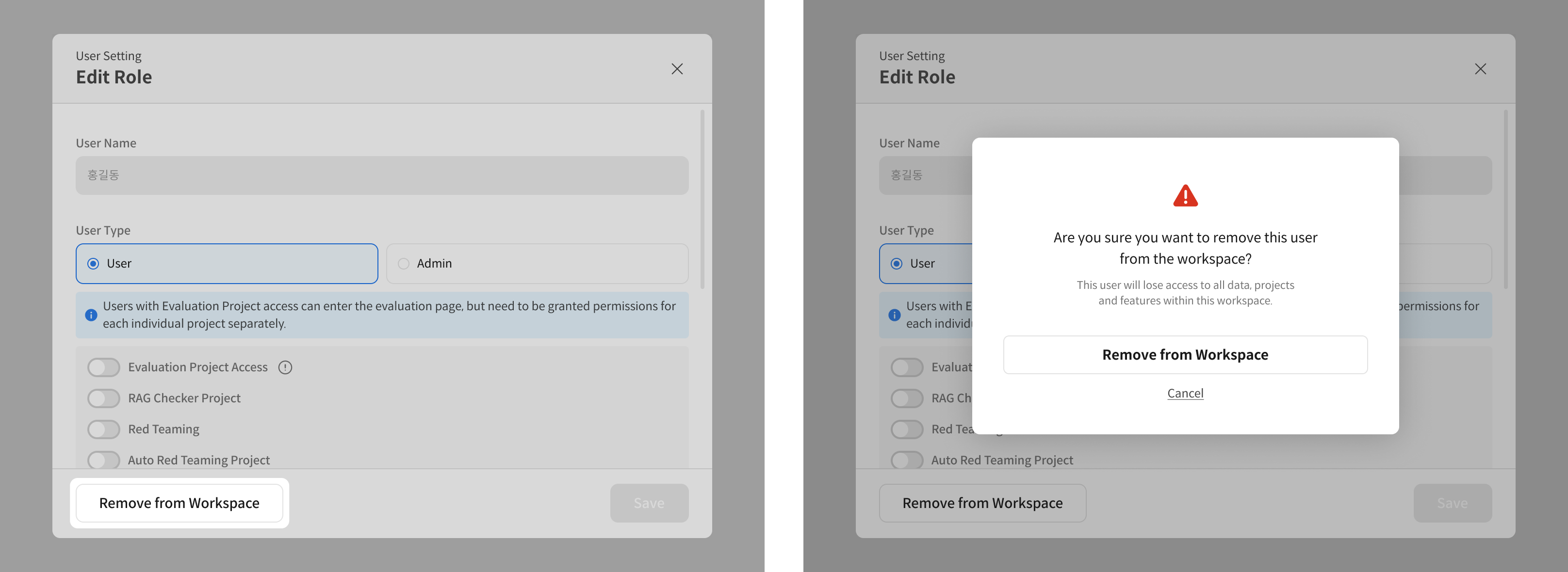This screenshot has width=1568, height=572.
Task: Toggle Evaluation Project Access in left dialog
Action: [x=103, y=367]
